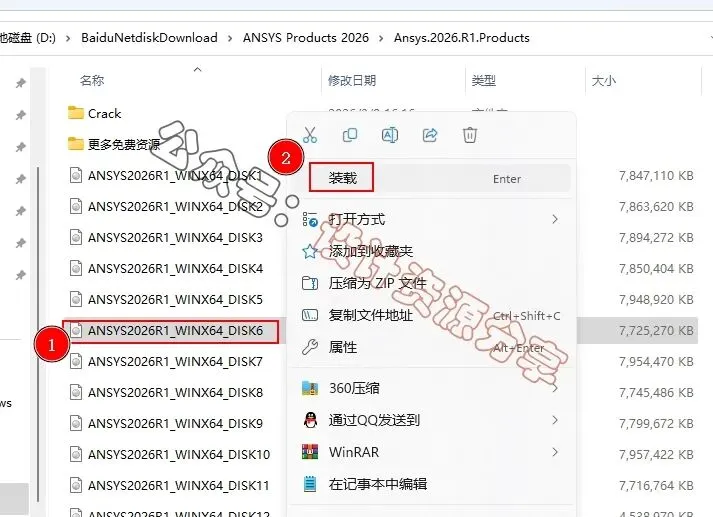
Task: Sort by 修改日期 column header
Action: tap(352, 81)
